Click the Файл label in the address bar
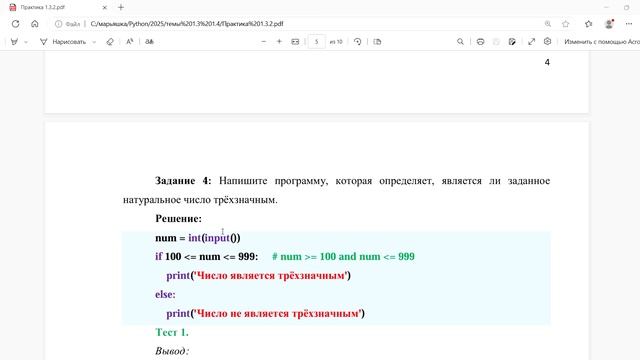Viewport: 640px width, 360px height. 73,24
